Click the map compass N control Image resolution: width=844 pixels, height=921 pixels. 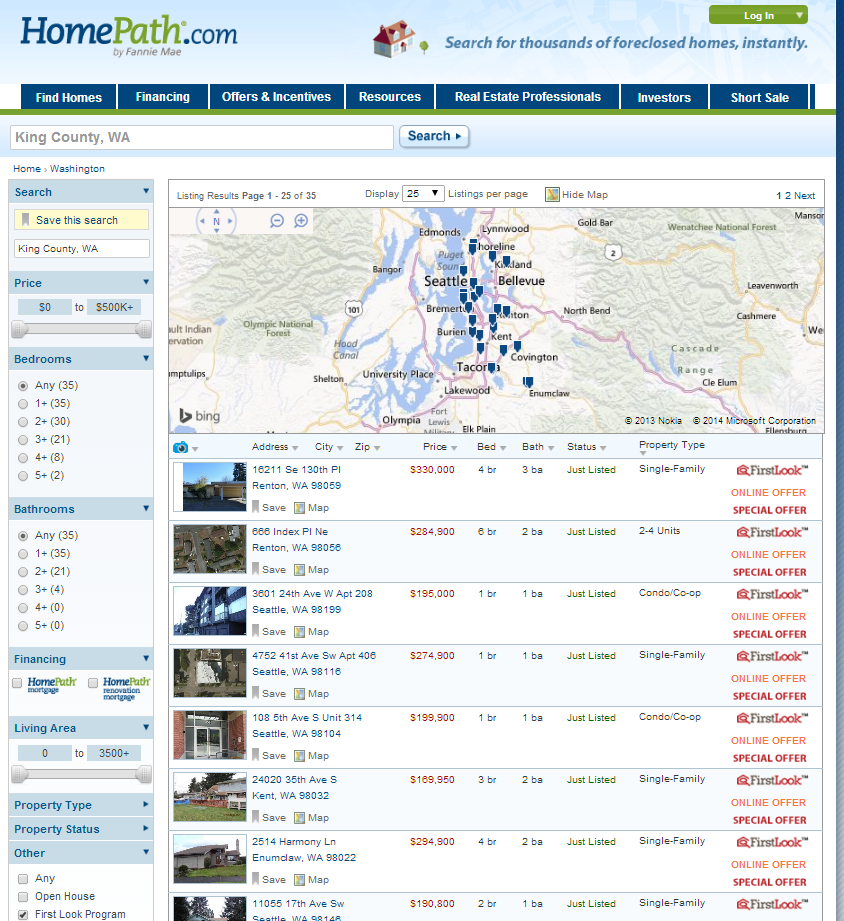point(216,221)
